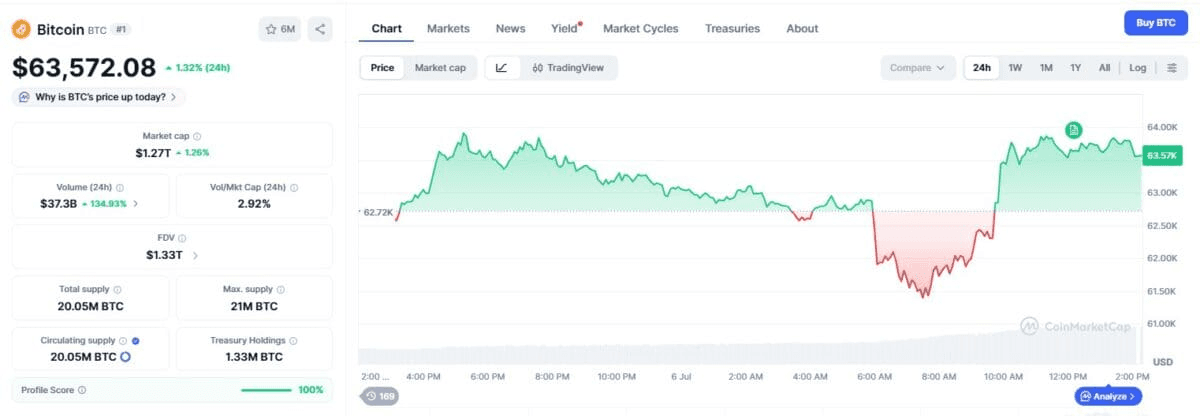
Task: Open the Compare dropdown
Action: point(917,68)
